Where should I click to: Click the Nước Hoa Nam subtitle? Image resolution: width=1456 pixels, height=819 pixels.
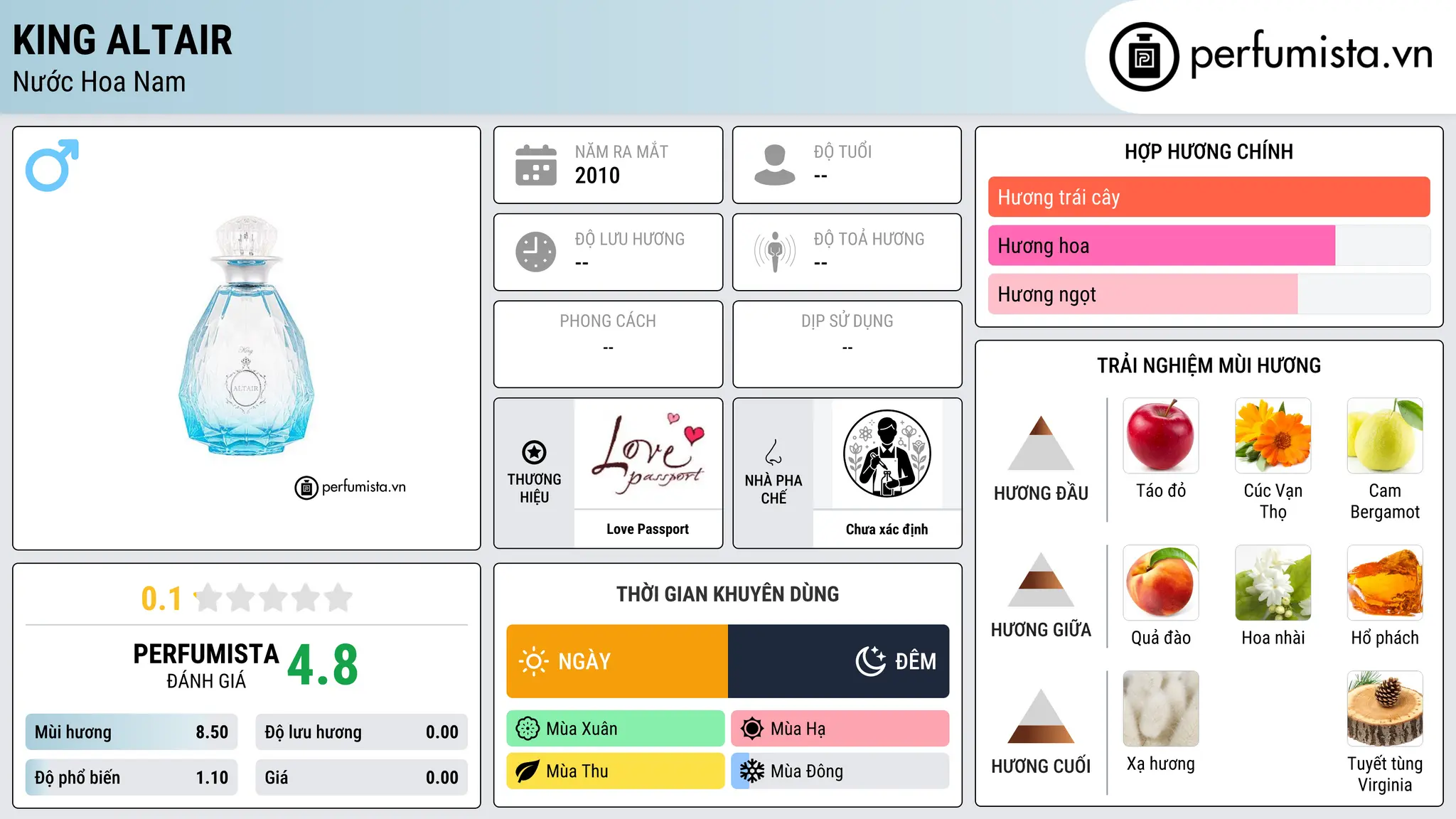pos(99,82)
